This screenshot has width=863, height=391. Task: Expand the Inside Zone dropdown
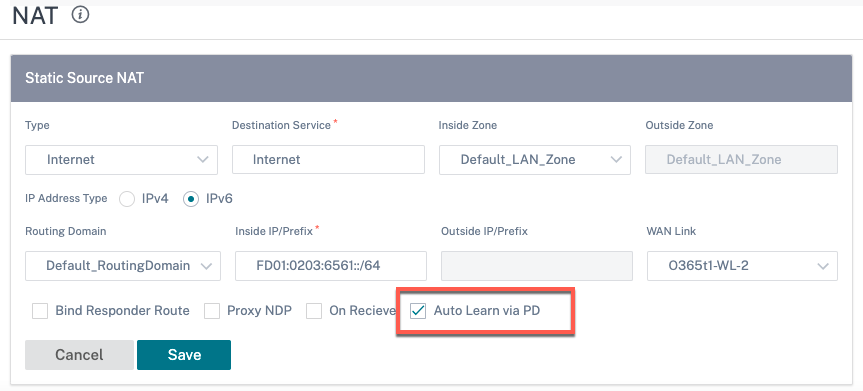(534, 160)
